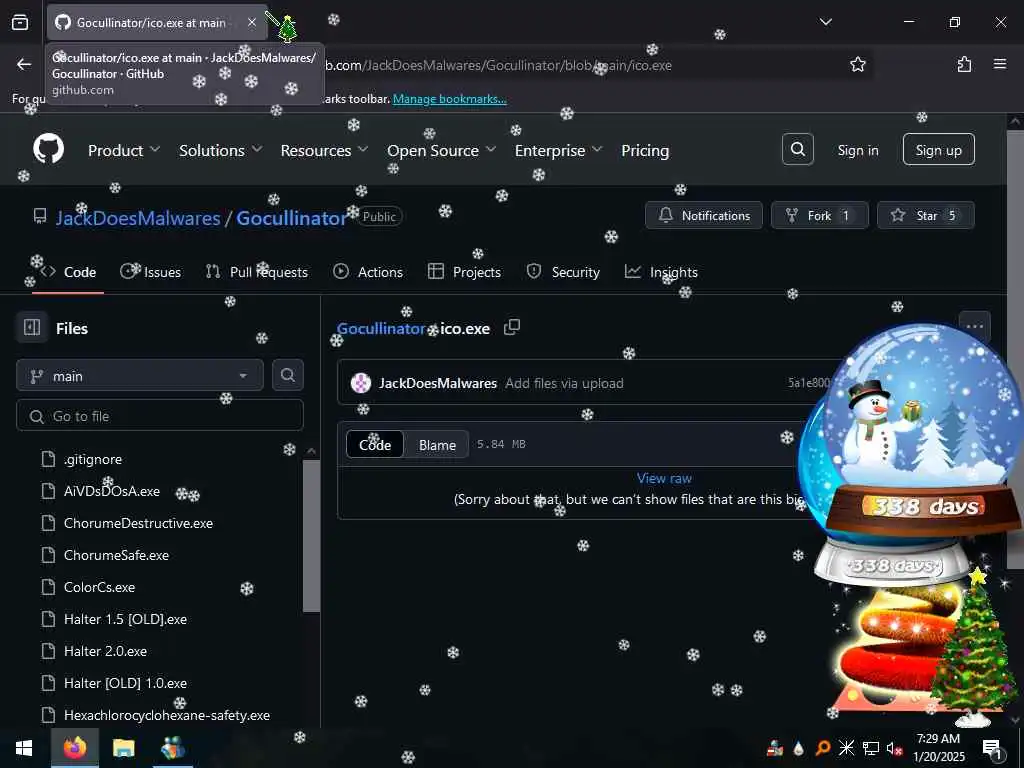Open the Issues tab
Screen dimensions: 1024x768
(x=151, y=272)
